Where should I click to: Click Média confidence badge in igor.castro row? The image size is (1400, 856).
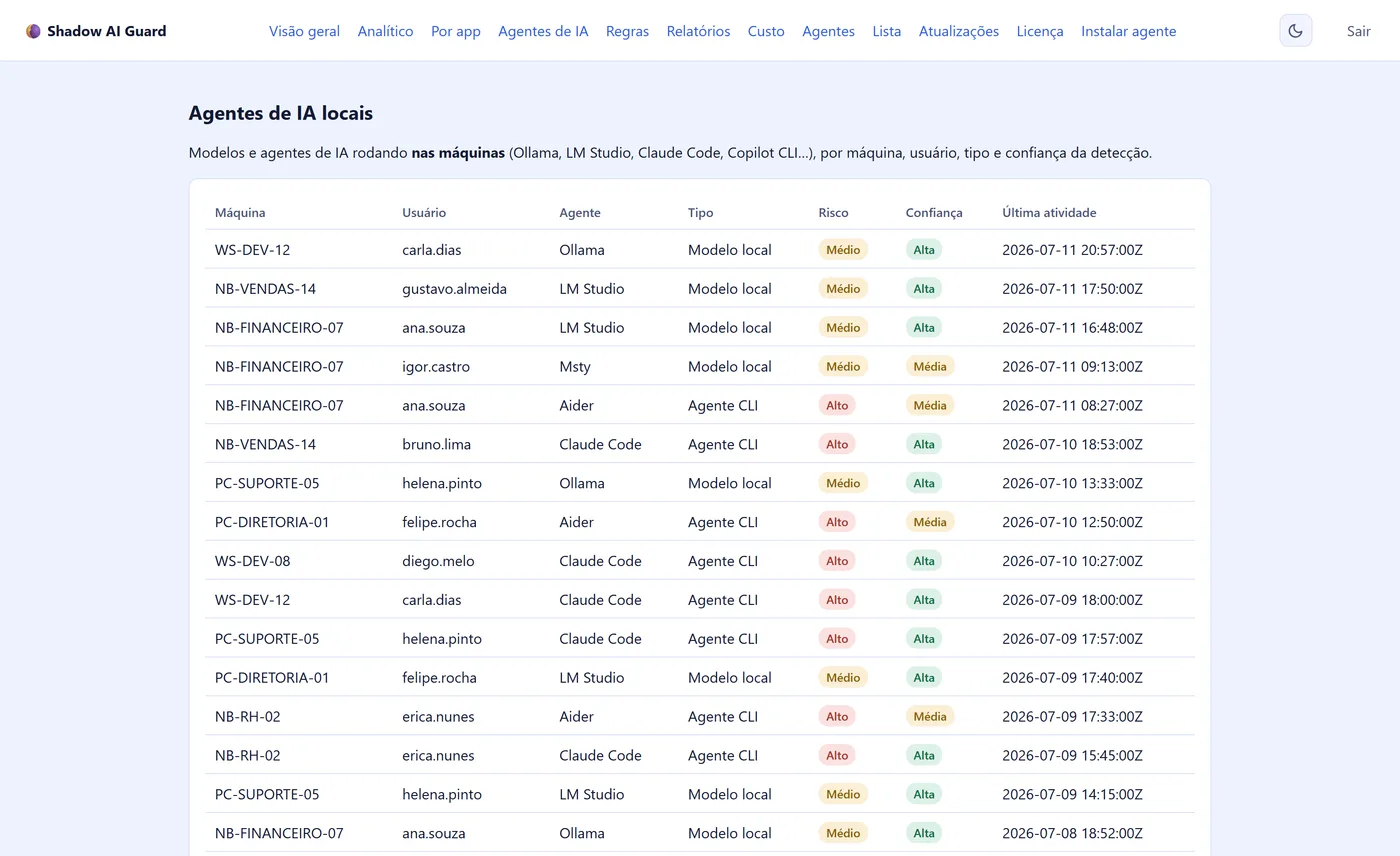click(930, 366)
